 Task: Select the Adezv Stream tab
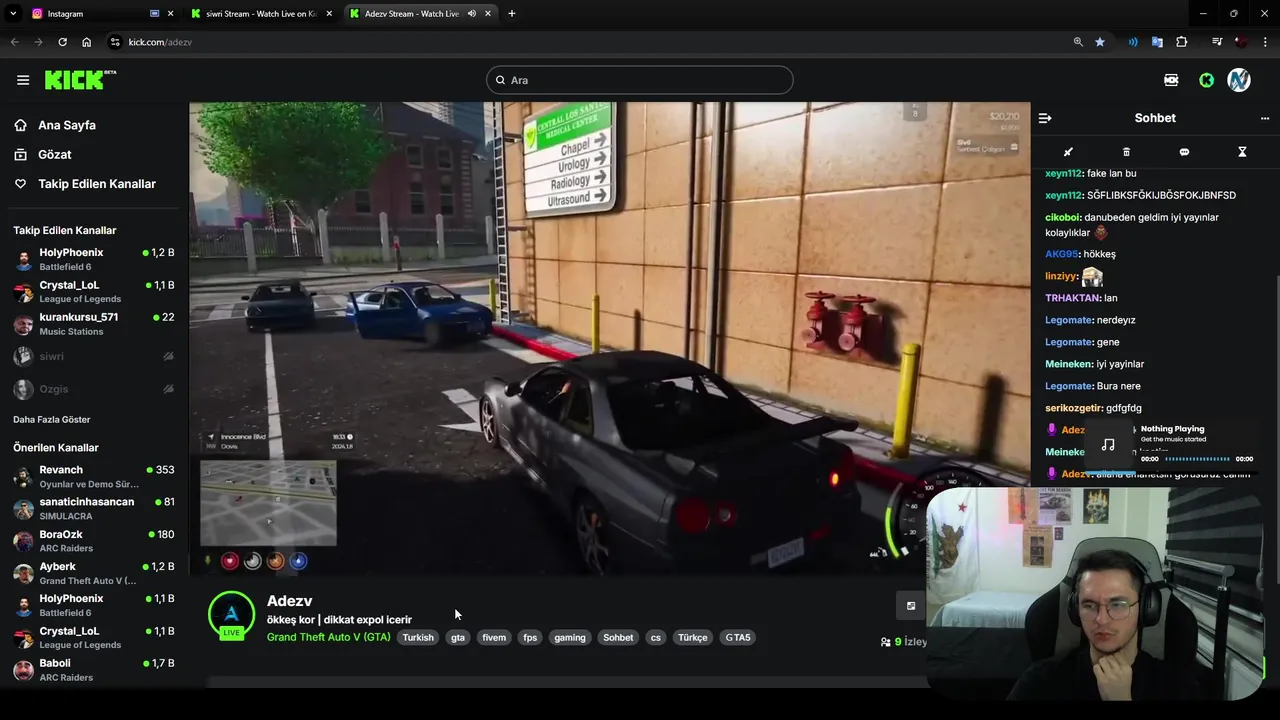(420, 14)
